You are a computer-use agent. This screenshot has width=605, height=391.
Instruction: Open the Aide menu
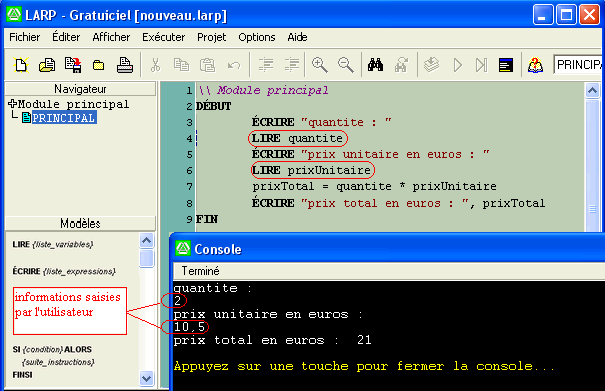(x=297, y=37)
